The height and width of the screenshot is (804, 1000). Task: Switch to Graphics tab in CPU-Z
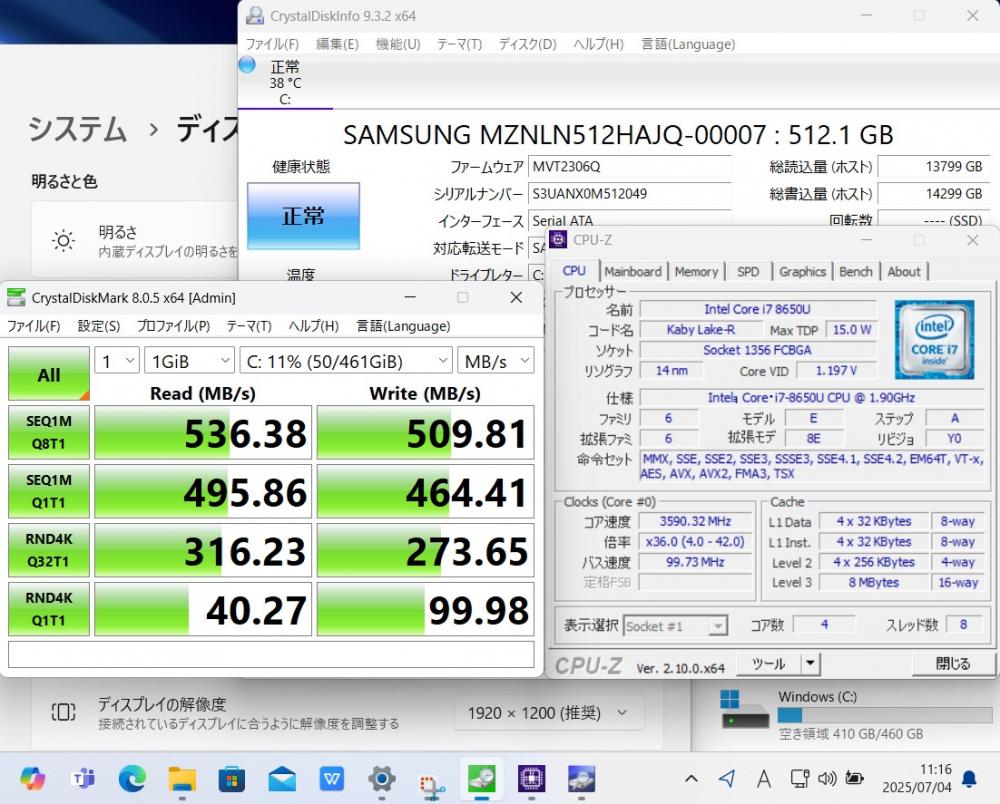802,272
